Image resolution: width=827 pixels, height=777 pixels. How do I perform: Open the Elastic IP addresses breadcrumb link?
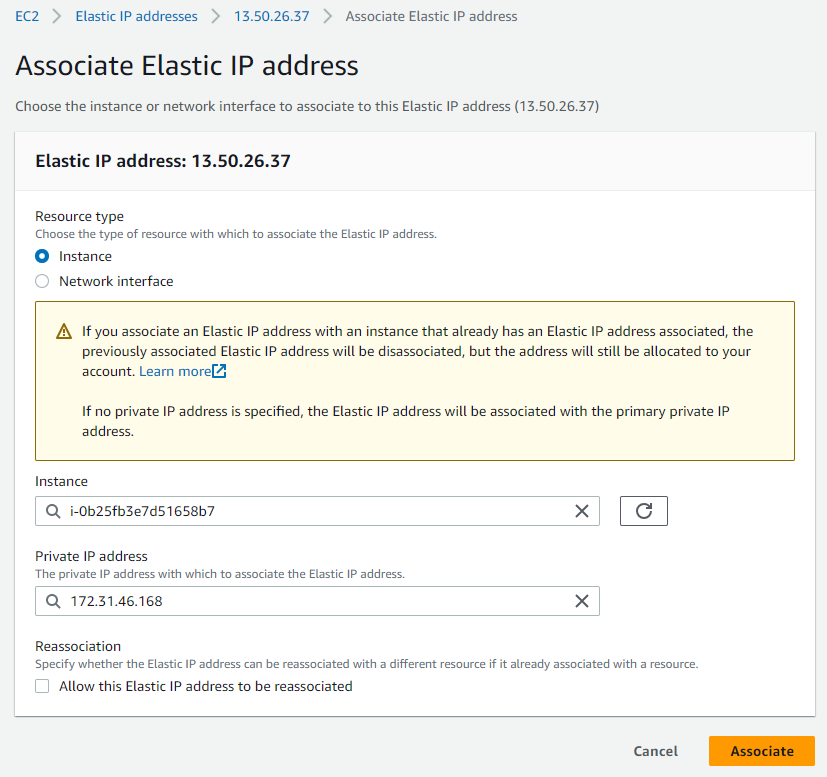(136, 16)
